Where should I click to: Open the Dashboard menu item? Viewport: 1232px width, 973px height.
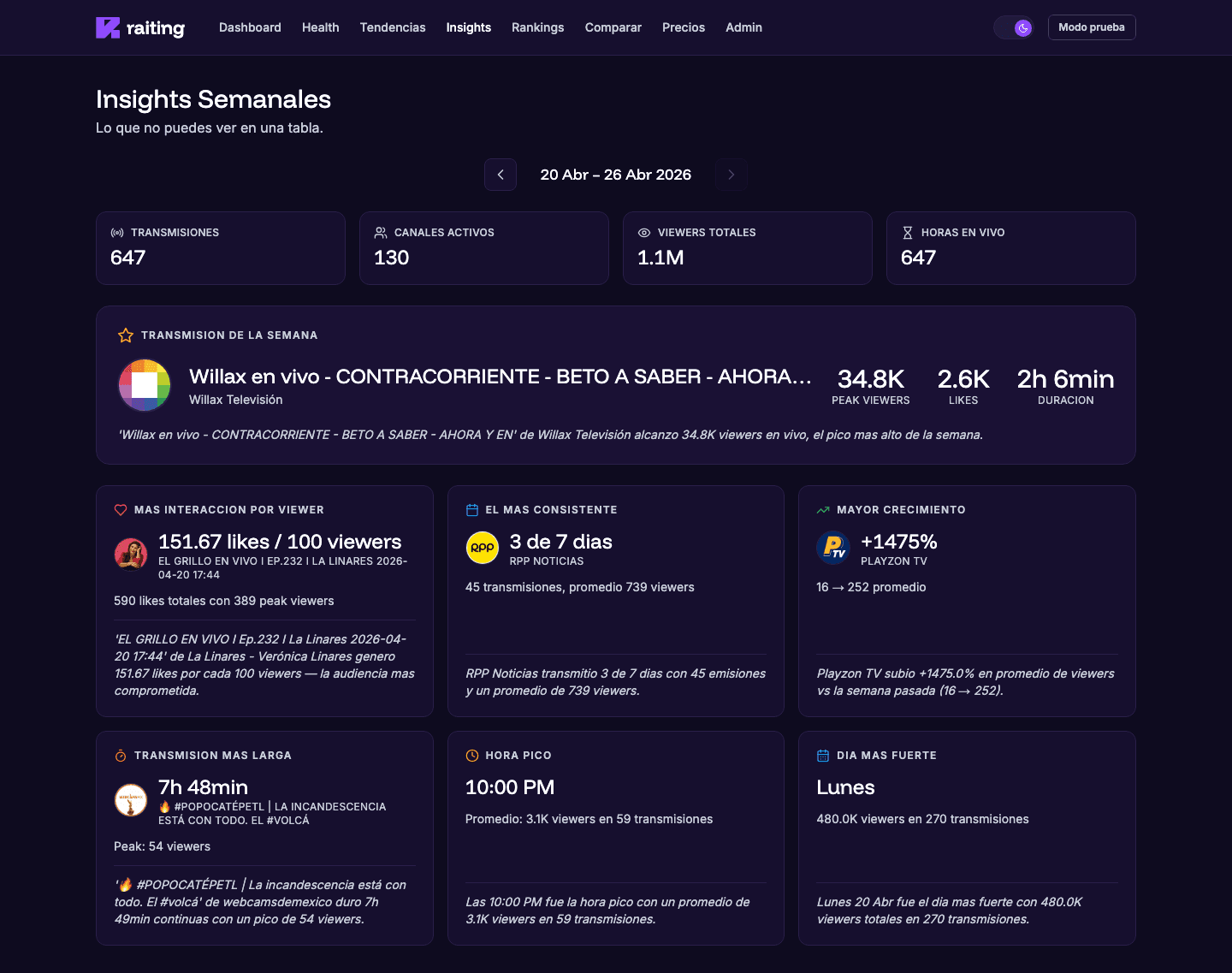[250, 27]
